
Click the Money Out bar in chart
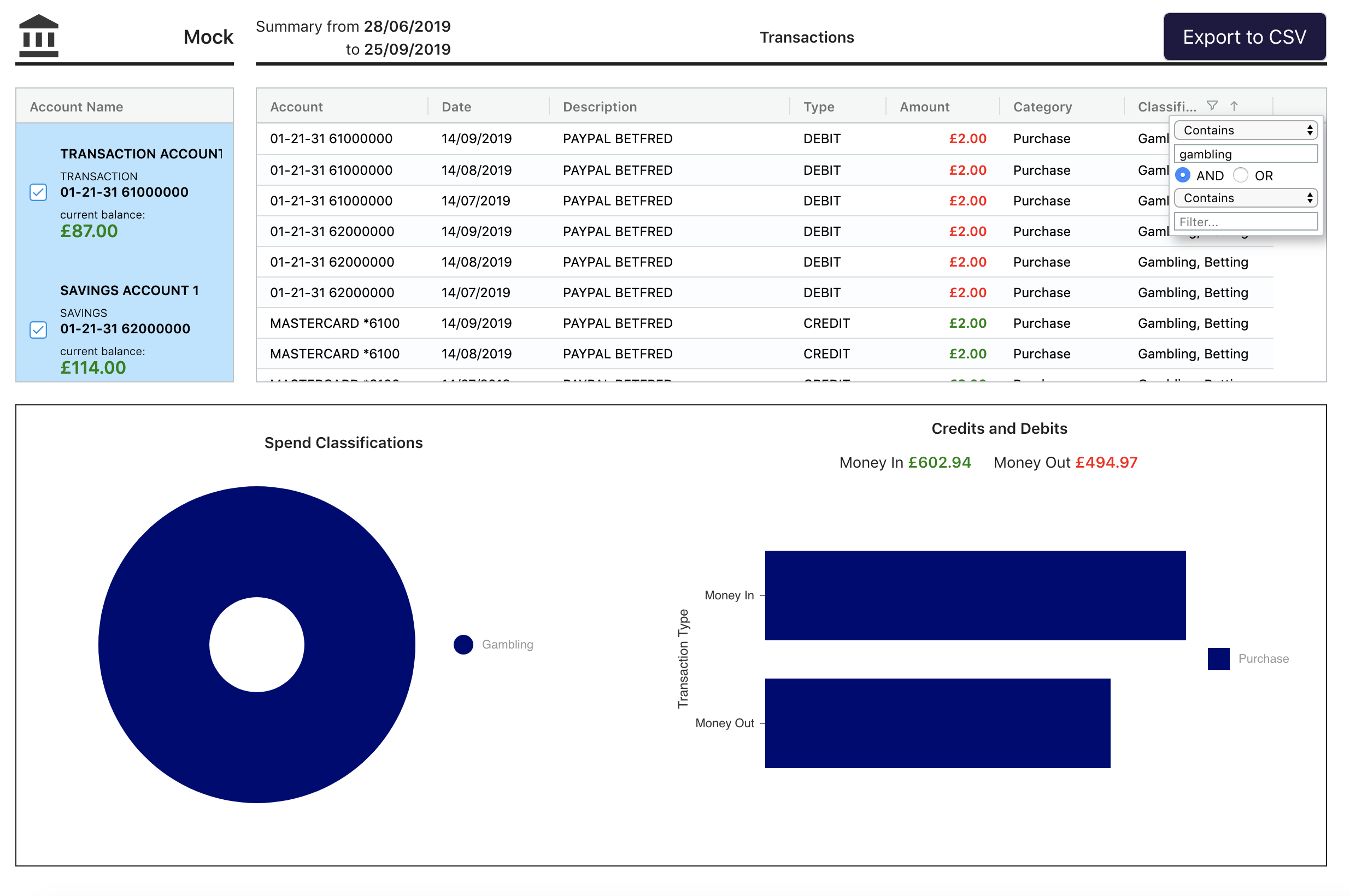(x=937, y=723)
